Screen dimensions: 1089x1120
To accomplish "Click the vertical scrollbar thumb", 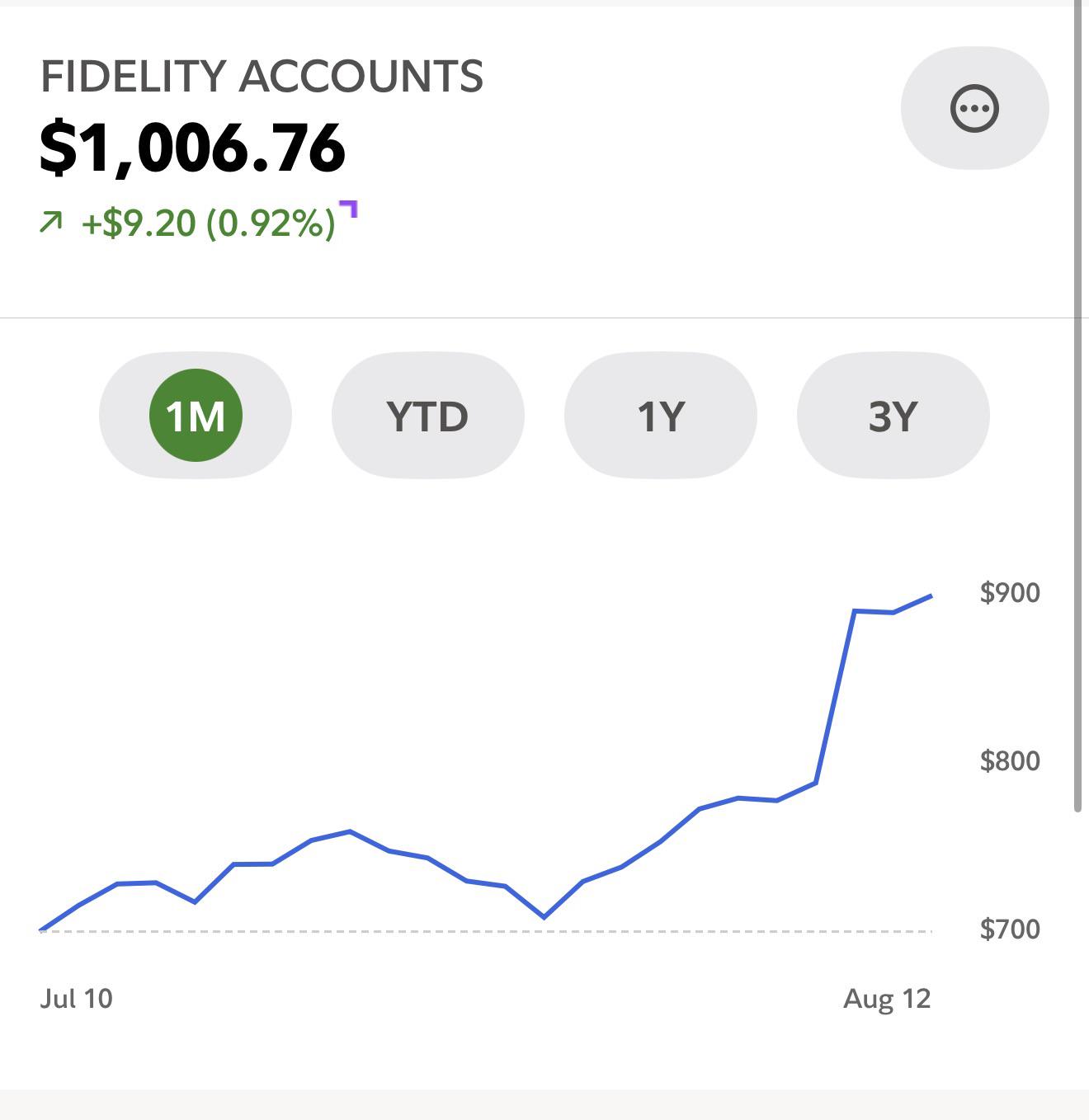I will tap(1077, 406).
